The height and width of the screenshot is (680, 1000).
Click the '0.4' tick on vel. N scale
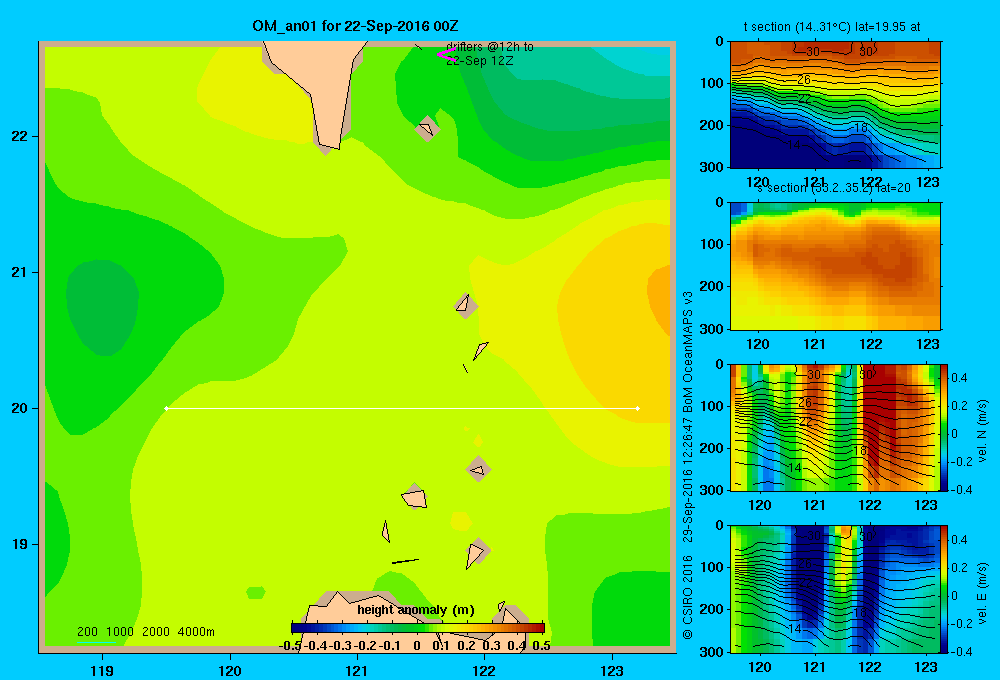(x=959, y=378)
